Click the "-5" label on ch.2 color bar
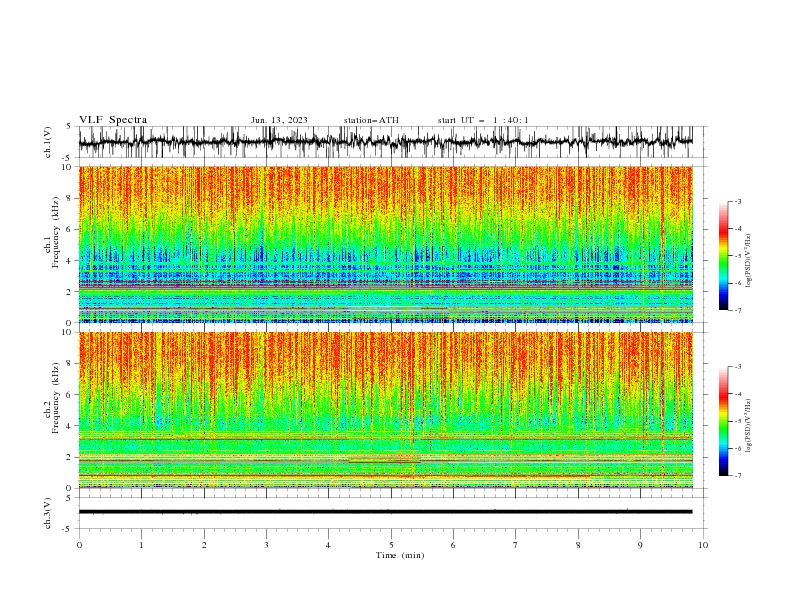This screenshot has height=612, width=792. coord(737,421)
